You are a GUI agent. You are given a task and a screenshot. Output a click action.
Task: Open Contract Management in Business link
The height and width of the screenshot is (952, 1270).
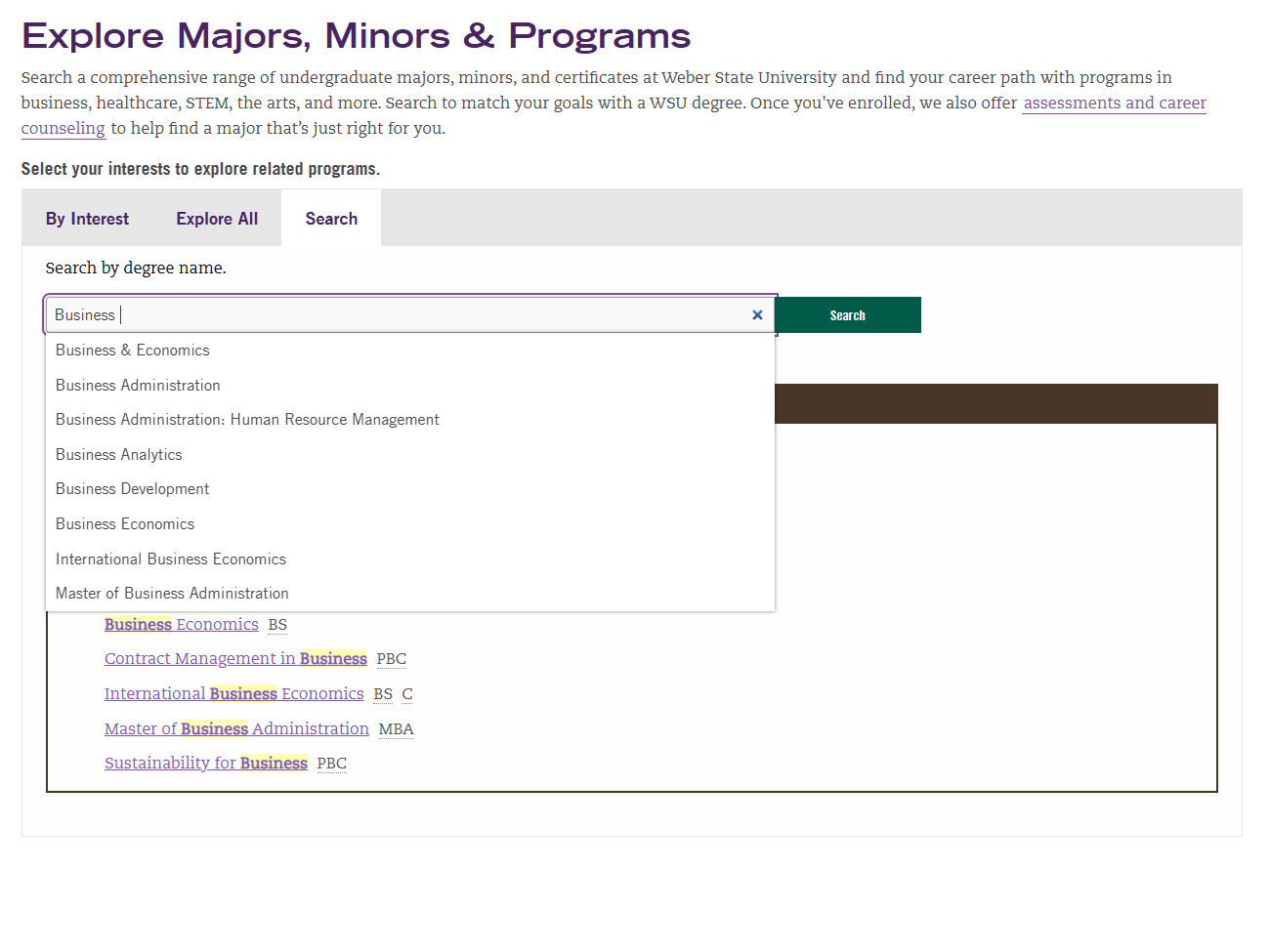(x=235, y=659)
